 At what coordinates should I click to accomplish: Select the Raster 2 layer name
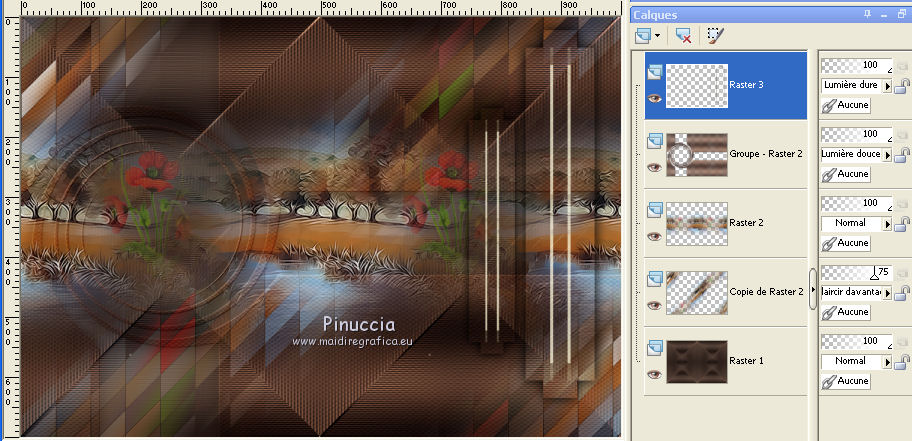pyautogui.click(x=746, y=223)
